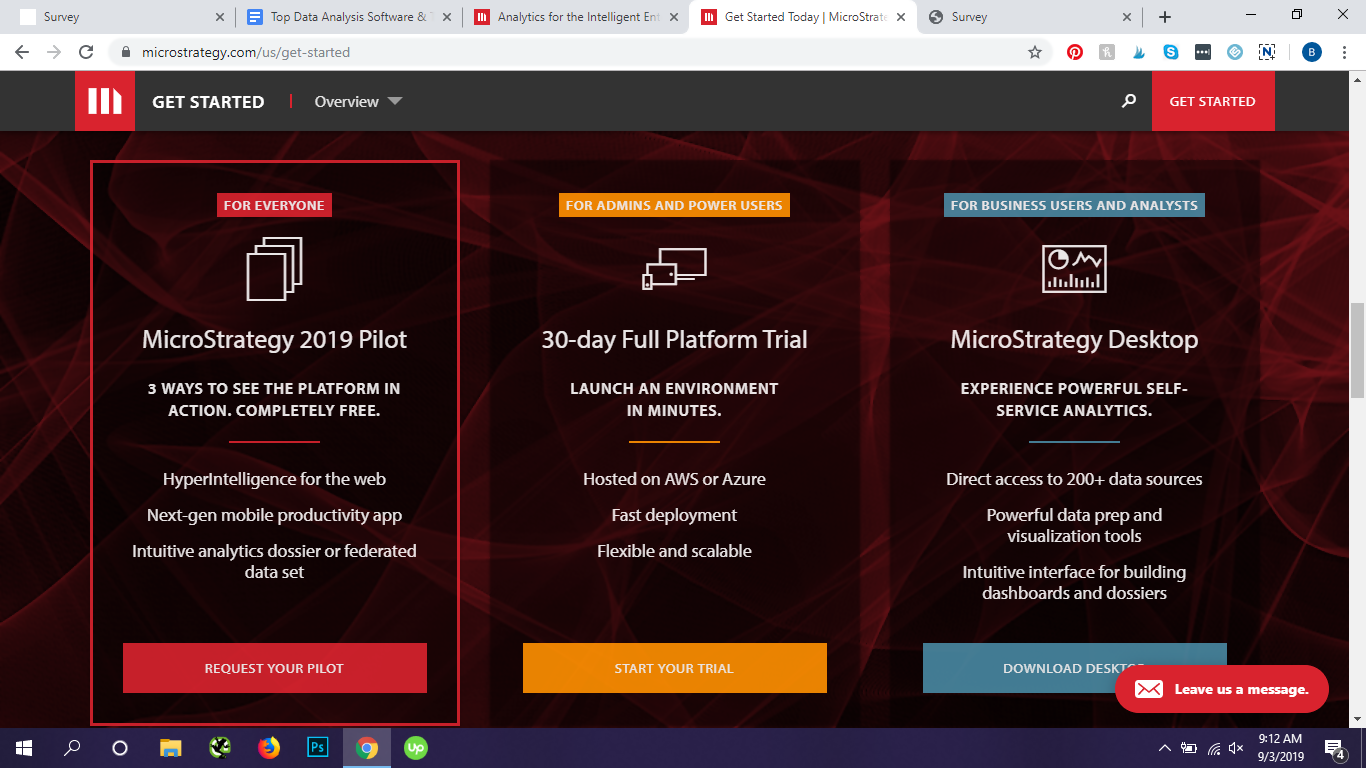Switch to Analytics for the Intelligent Enterprise tab
This screenshot has width=1366, height=768.
click(577, 17)
